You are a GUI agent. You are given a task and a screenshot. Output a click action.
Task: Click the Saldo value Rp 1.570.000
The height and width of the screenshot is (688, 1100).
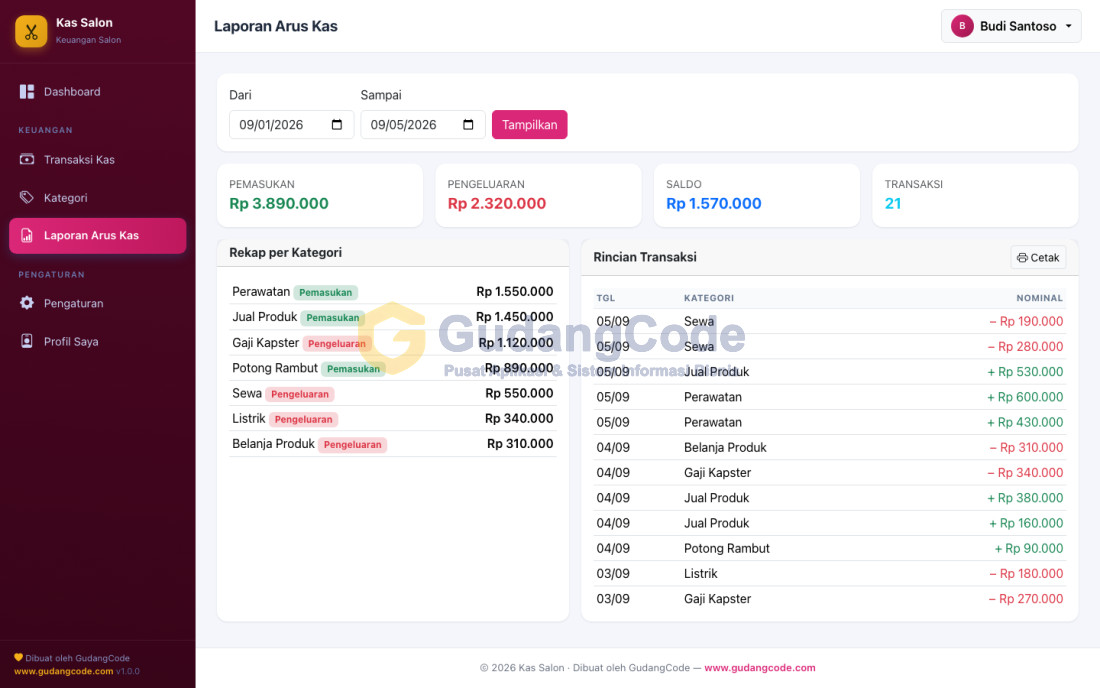click(x=713, y=203)
